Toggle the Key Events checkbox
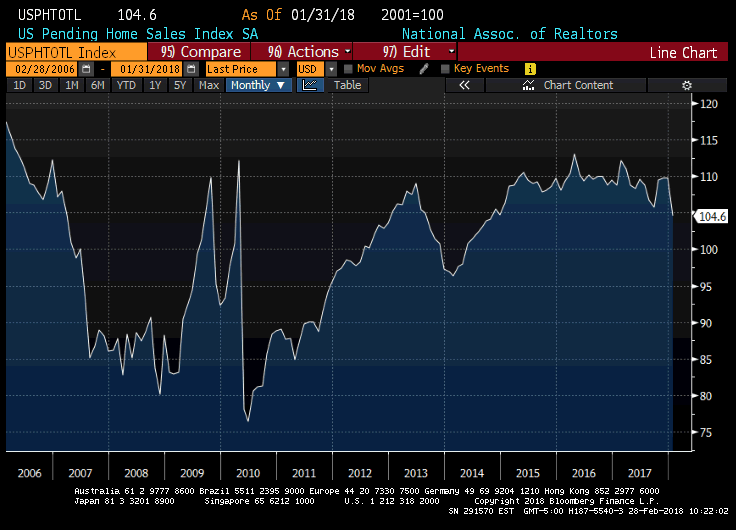 click(x=445, y=69)
